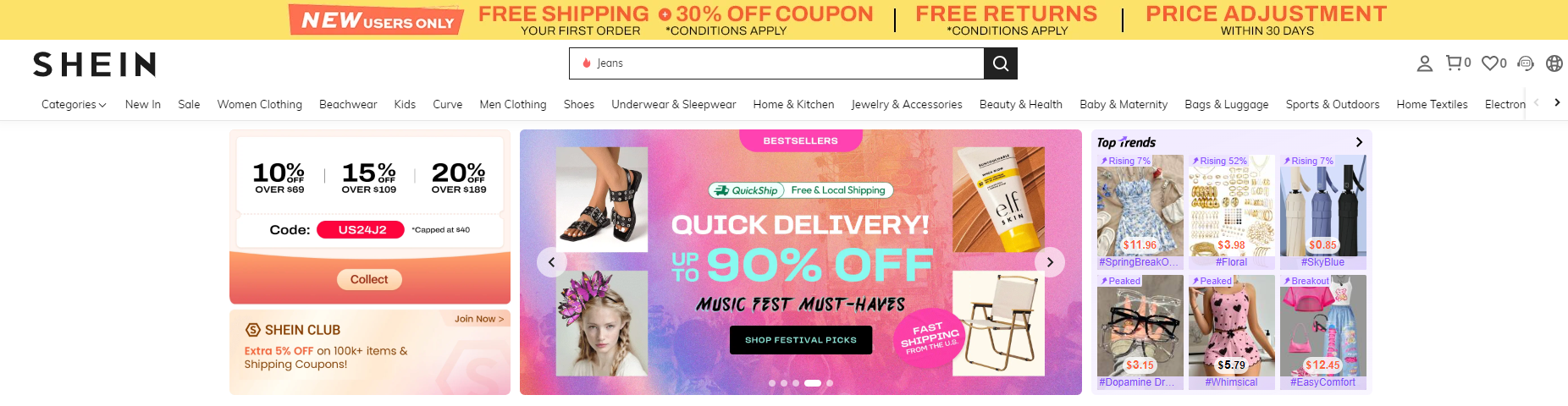Open the globe language selector
1568x406 pixels.
pos(1554,63)
